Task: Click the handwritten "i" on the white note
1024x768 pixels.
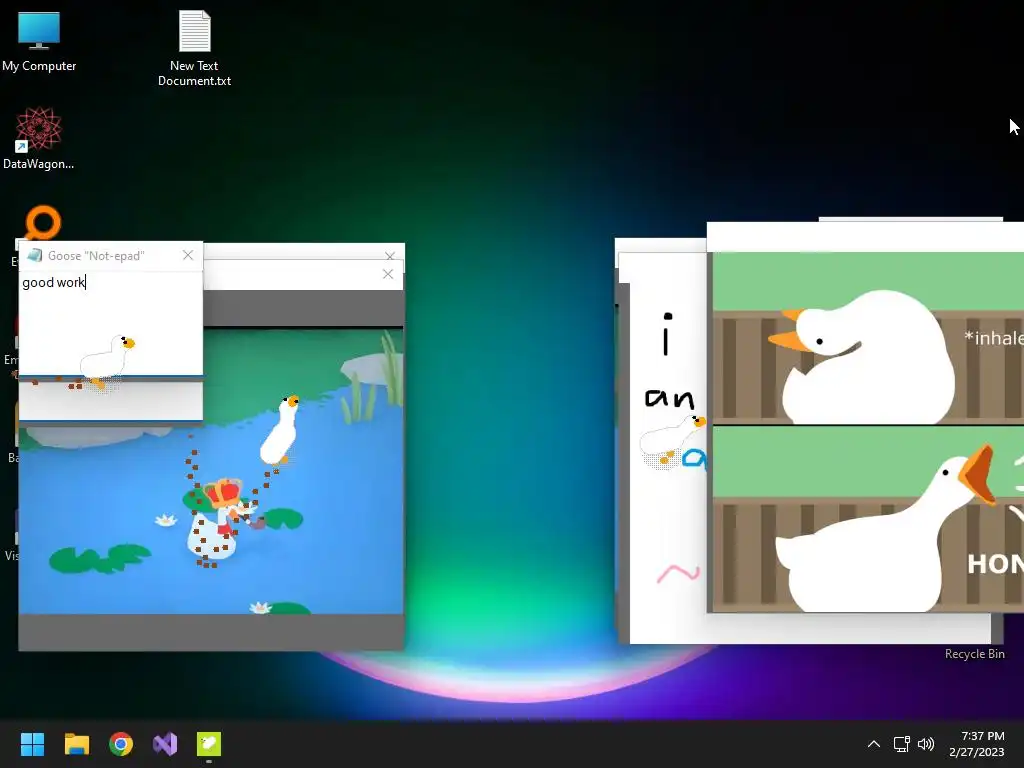Action: tap(666, 334)
